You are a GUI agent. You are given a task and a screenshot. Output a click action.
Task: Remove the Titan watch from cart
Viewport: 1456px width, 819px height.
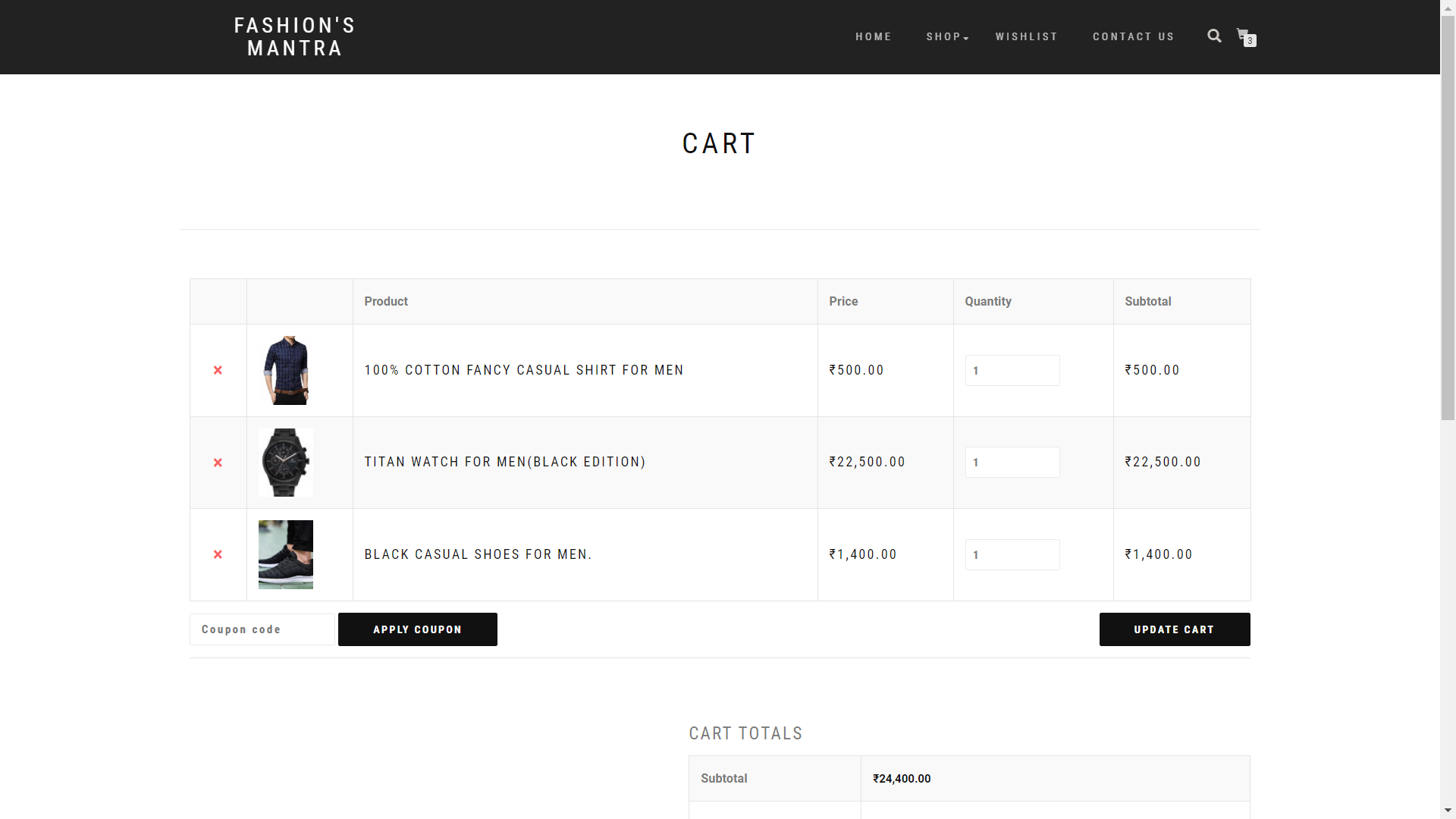pos(218,463)
